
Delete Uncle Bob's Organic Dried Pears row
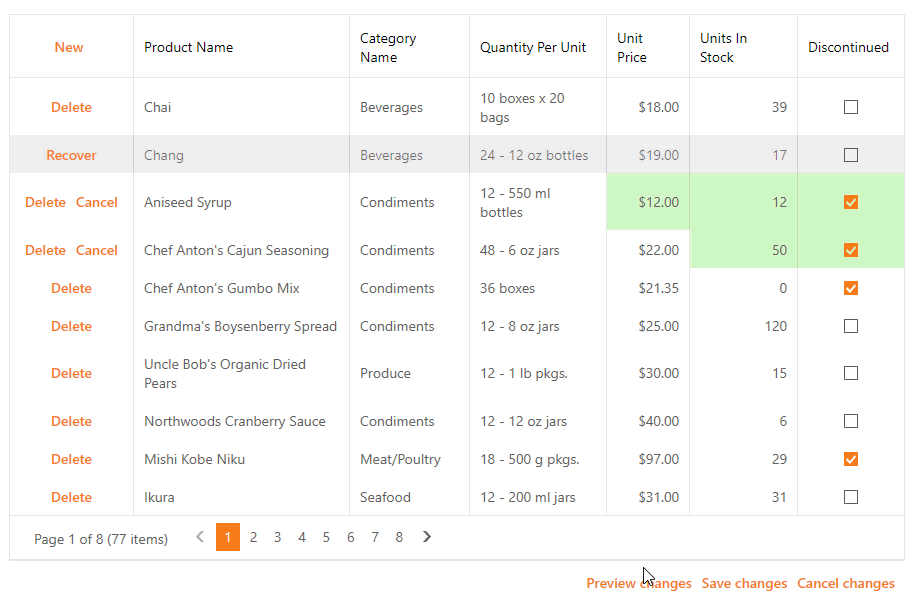coord(72,373)
